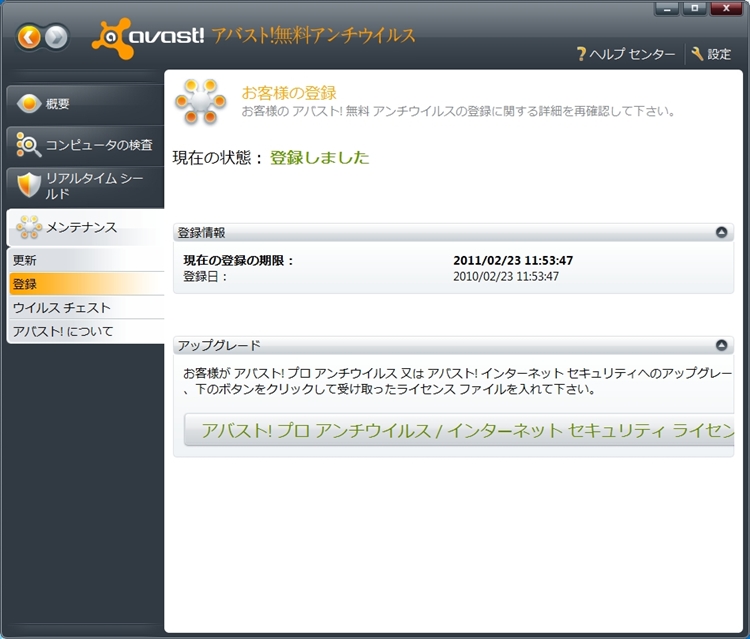Click the 概要 eye-shaped orange icon
The image size is (750, 639).
click(x=29, y=103)
